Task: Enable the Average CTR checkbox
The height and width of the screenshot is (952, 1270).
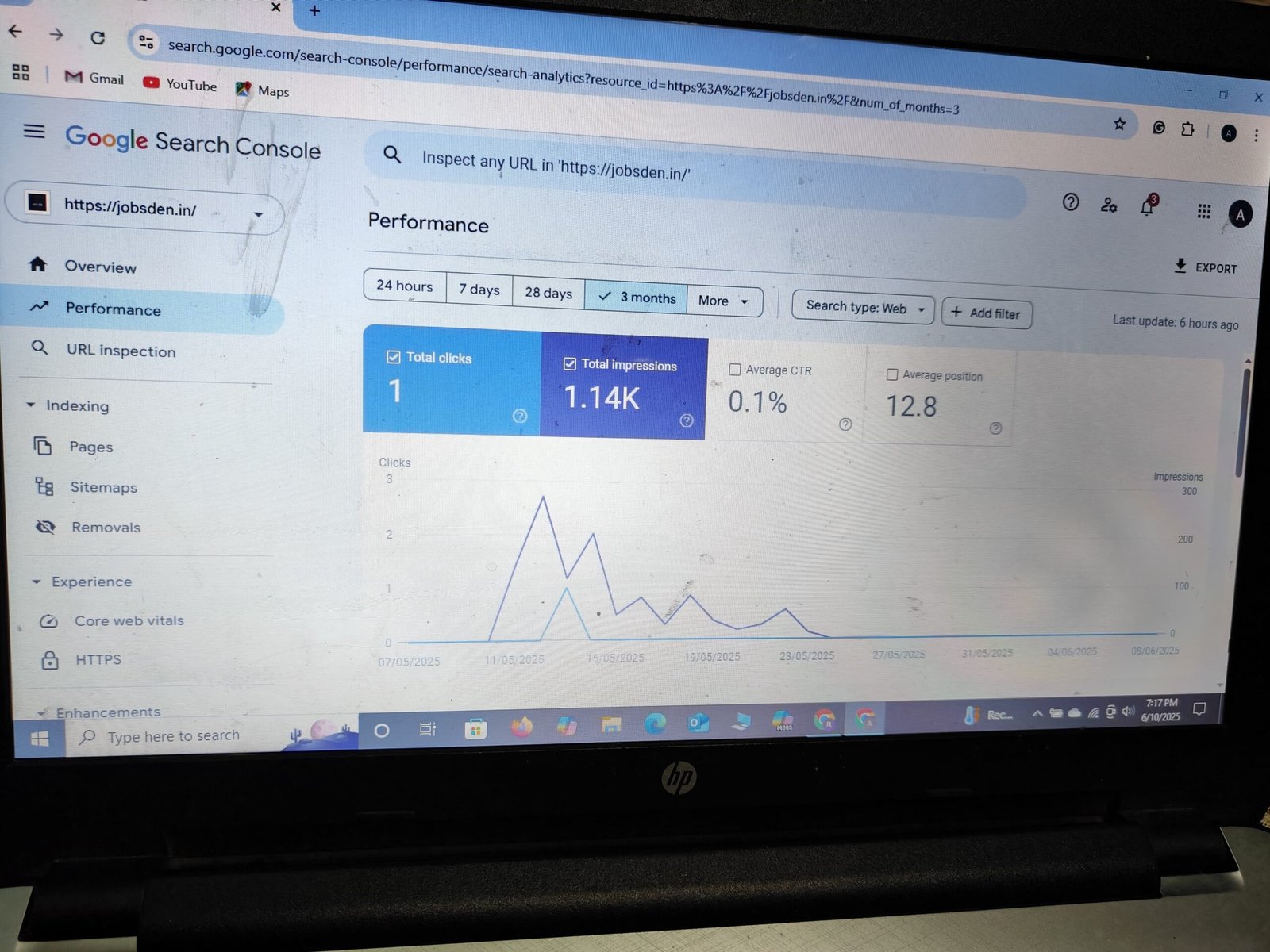Action: pos(735,370)
